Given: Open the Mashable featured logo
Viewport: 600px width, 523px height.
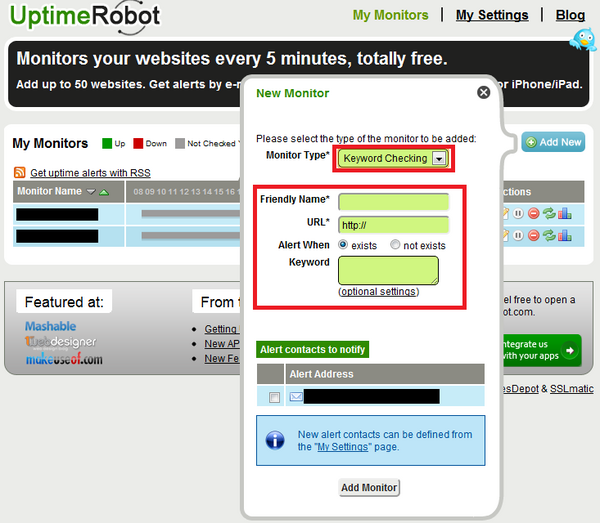Looking at the screenshot, I should coord(51,326).
